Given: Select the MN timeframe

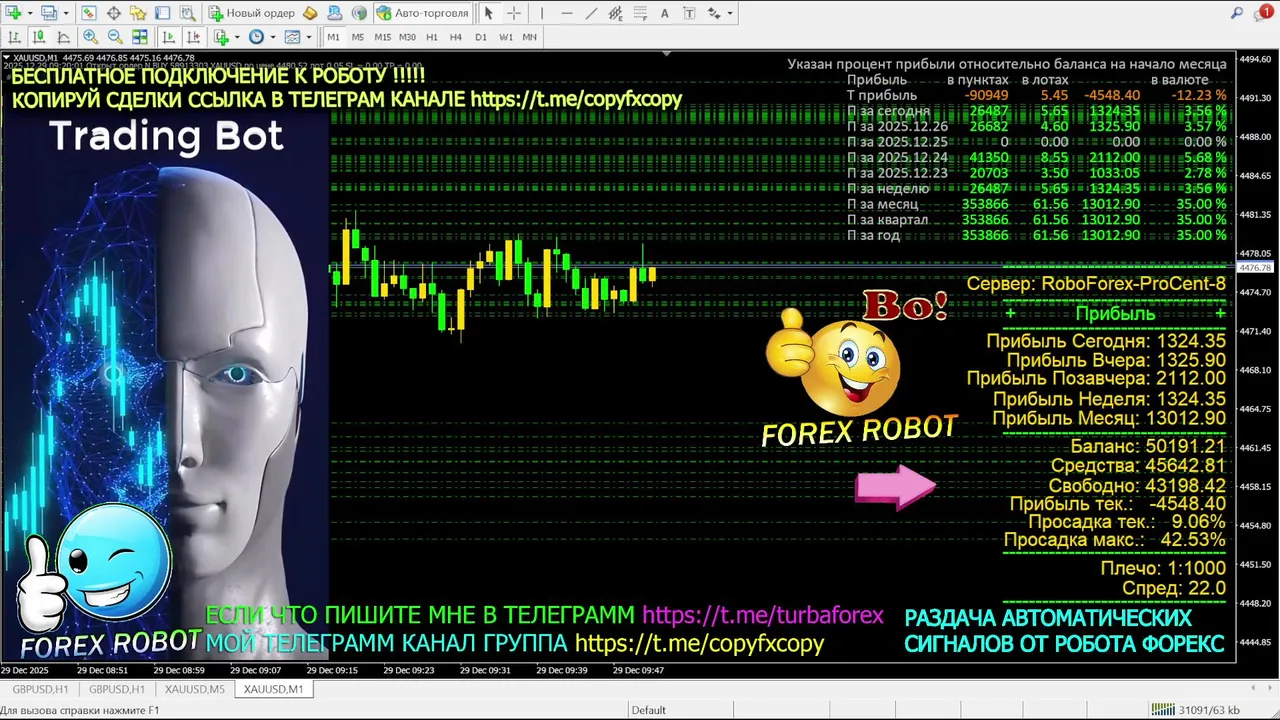Looking at the screenshot, I should point(530,37).
